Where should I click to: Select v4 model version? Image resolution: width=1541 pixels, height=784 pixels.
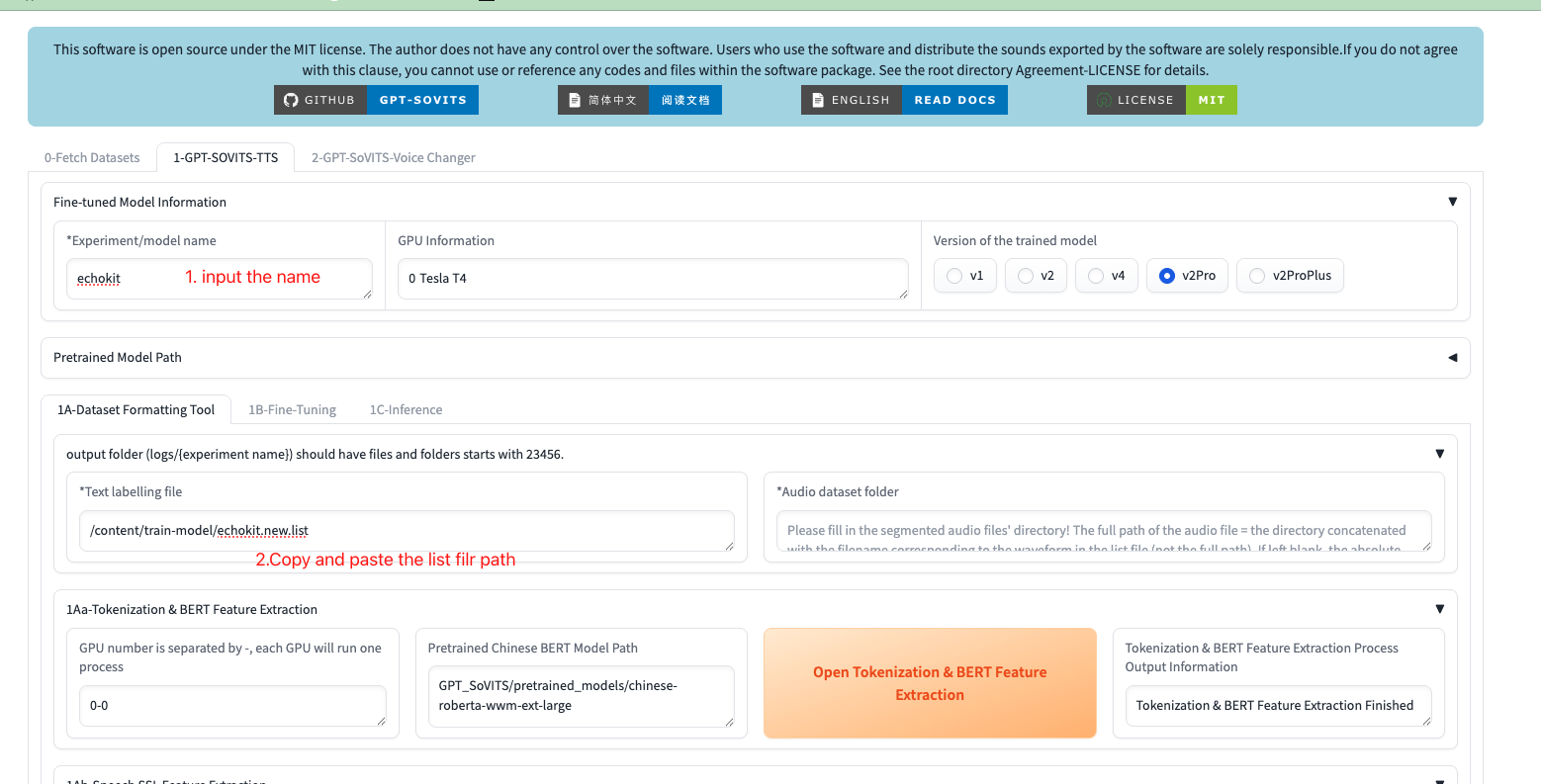click(x=1107, y=276)
